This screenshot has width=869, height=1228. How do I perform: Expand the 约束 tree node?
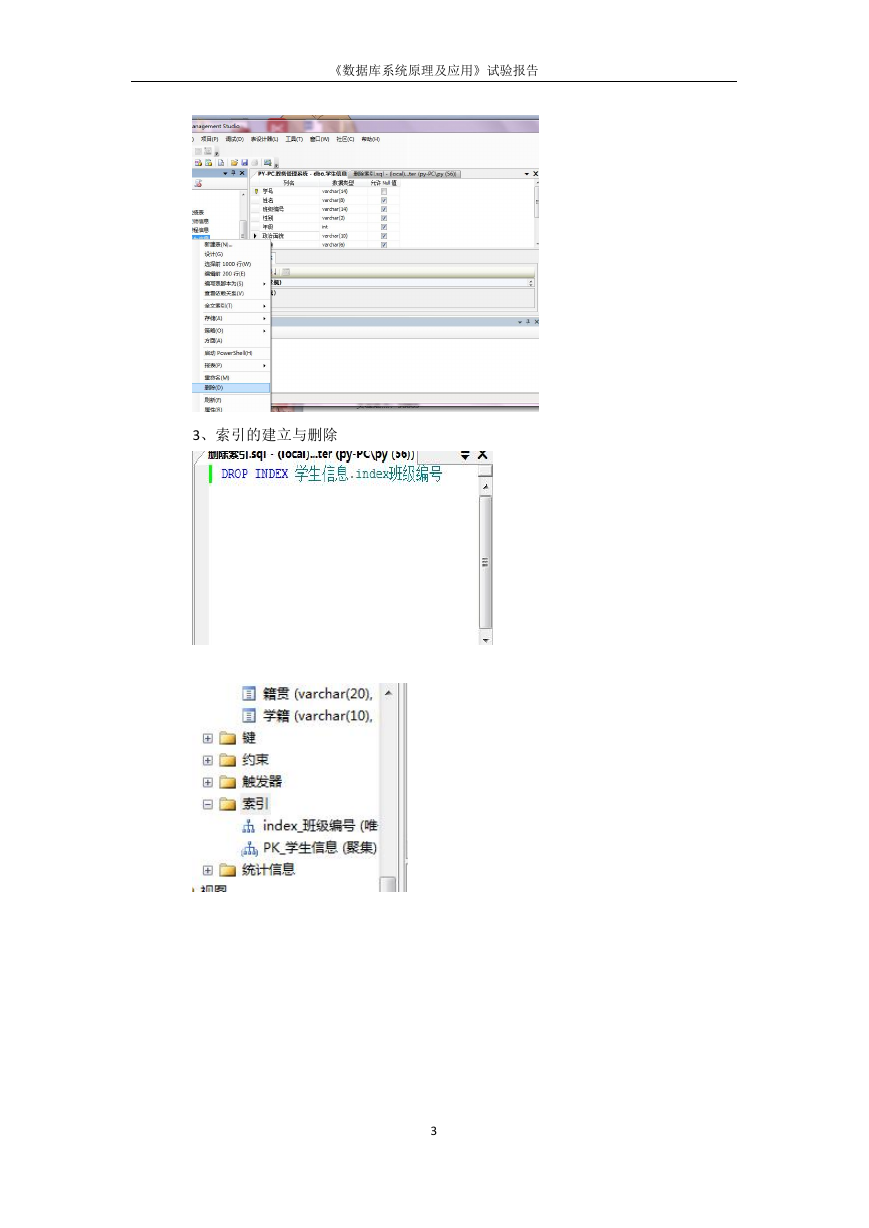[x=207, y=760]
